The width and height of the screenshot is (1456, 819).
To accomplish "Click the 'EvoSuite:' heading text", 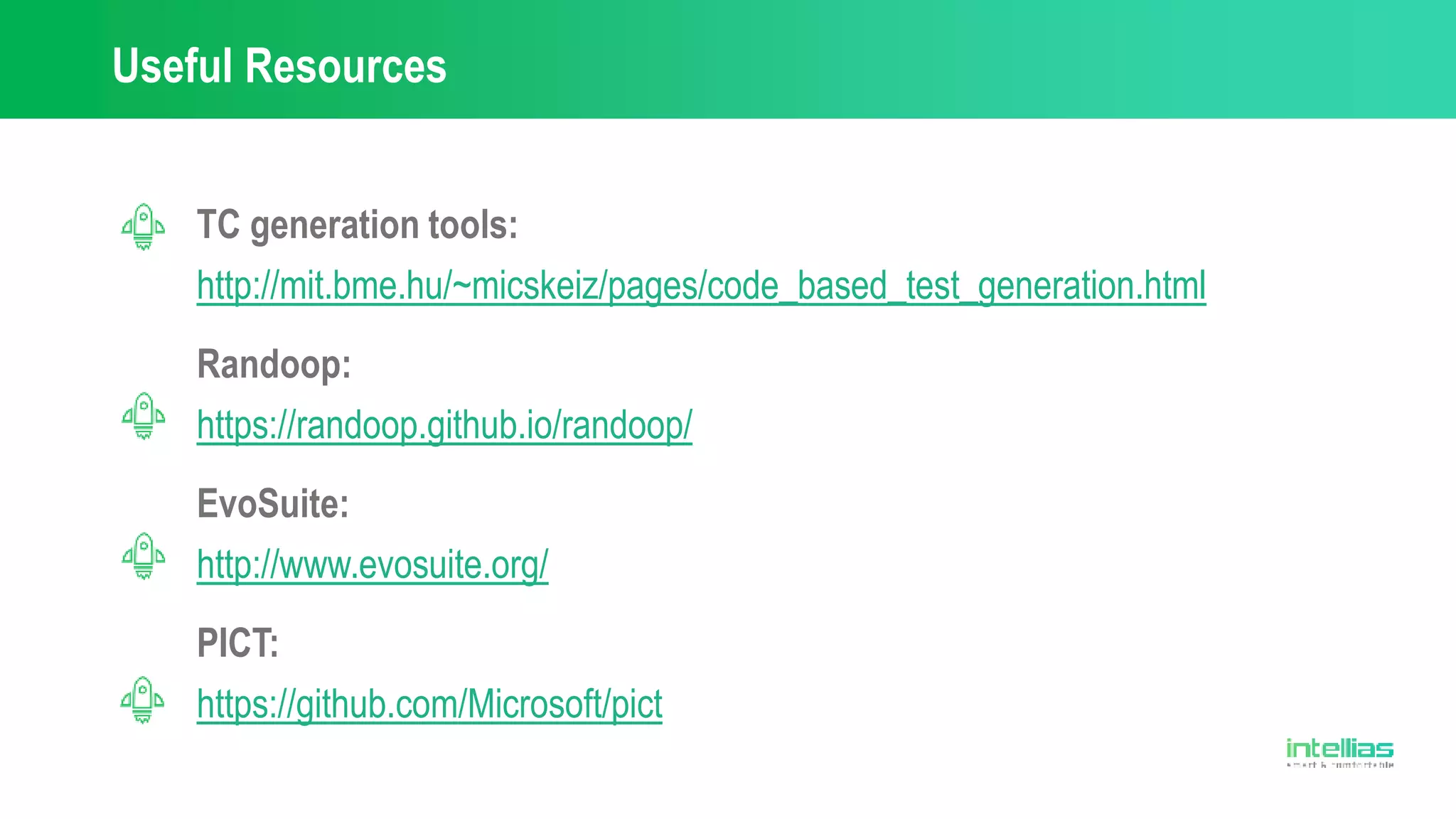I will click(273, 503).
